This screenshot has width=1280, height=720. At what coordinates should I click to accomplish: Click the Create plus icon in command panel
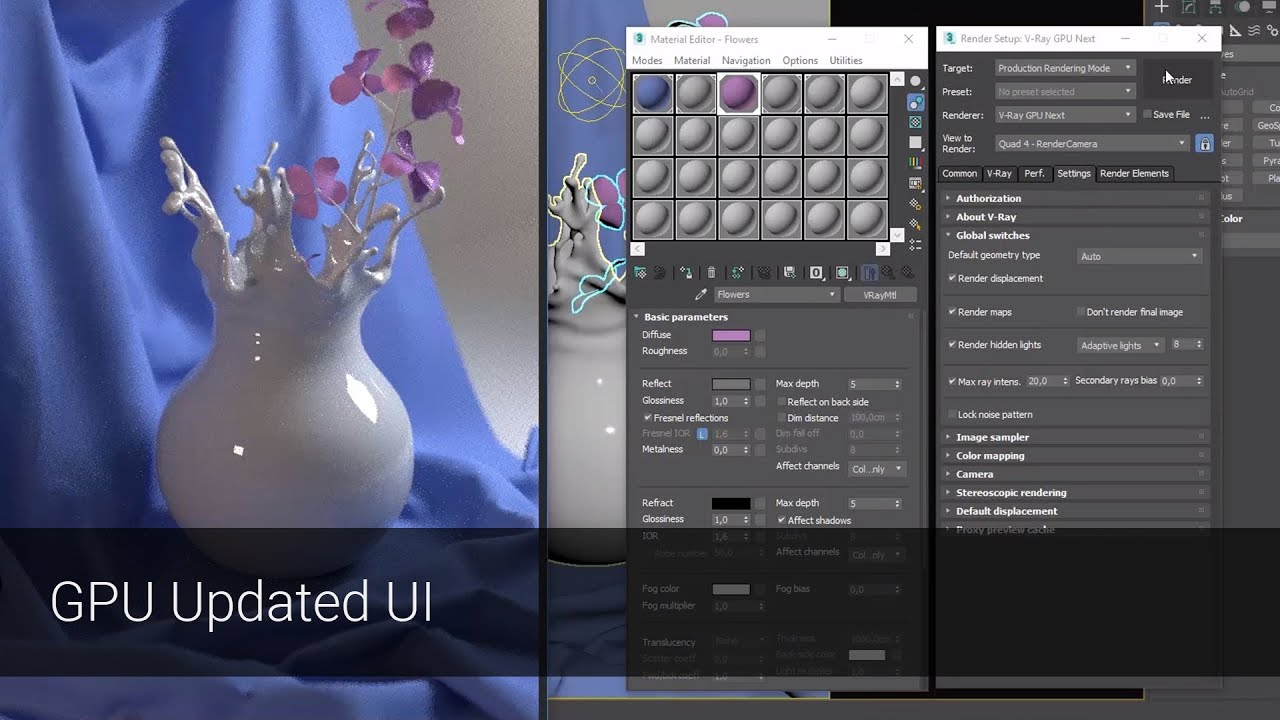click(x=1161, y=7)
